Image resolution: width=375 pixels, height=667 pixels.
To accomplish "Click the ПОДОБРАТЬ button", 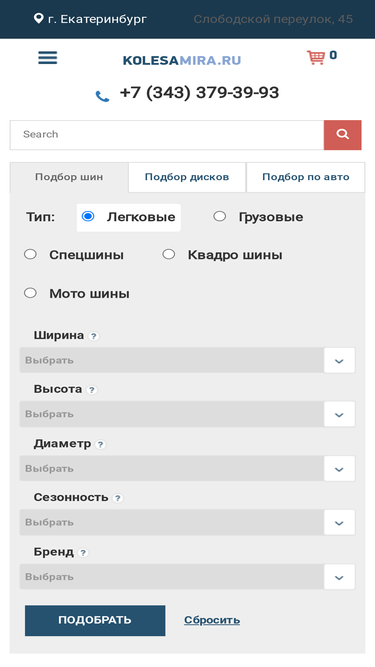I will coord(95,621).
